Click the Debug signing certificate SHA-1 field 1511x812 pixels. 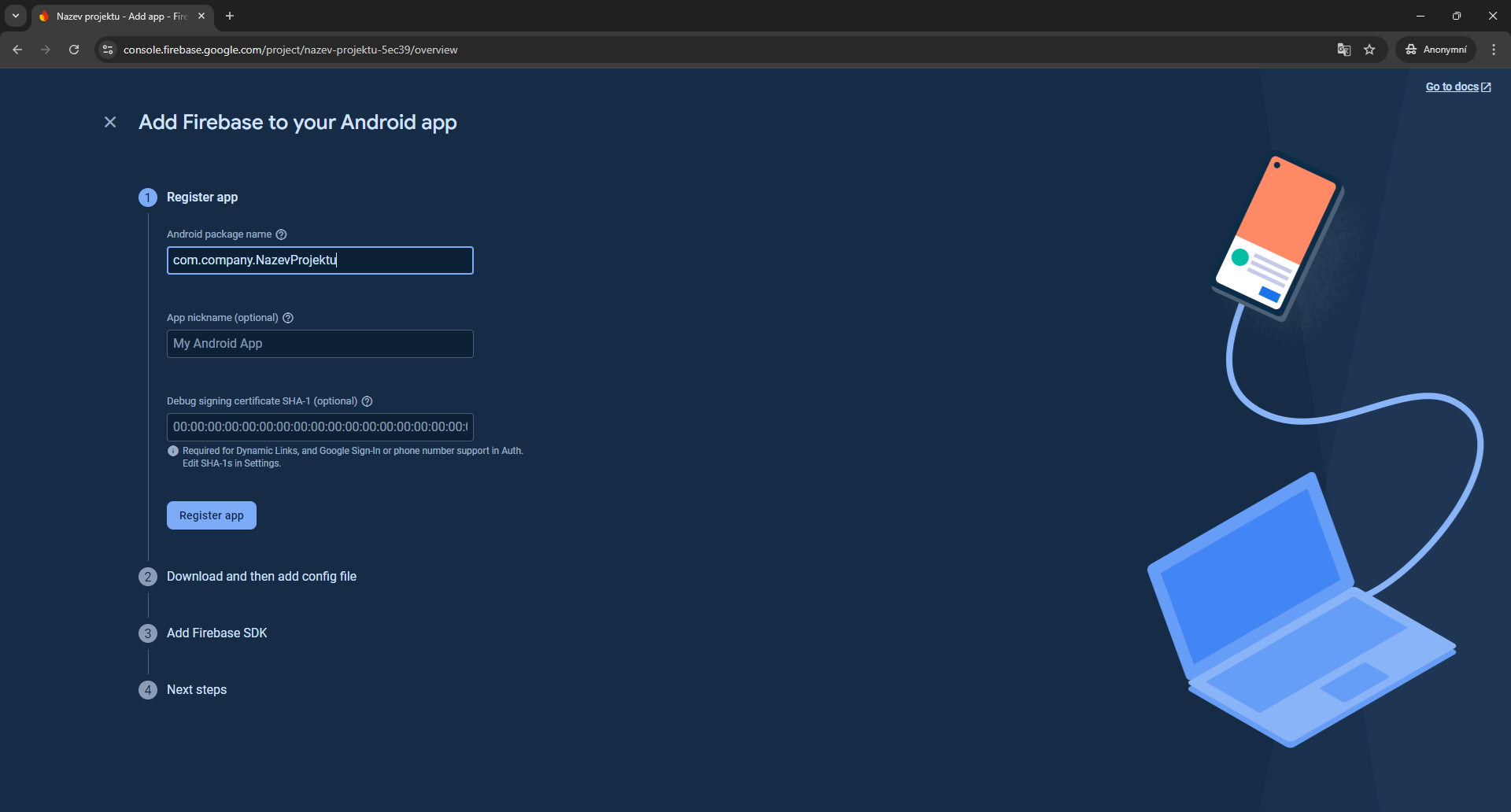click(x=320, y=427)
